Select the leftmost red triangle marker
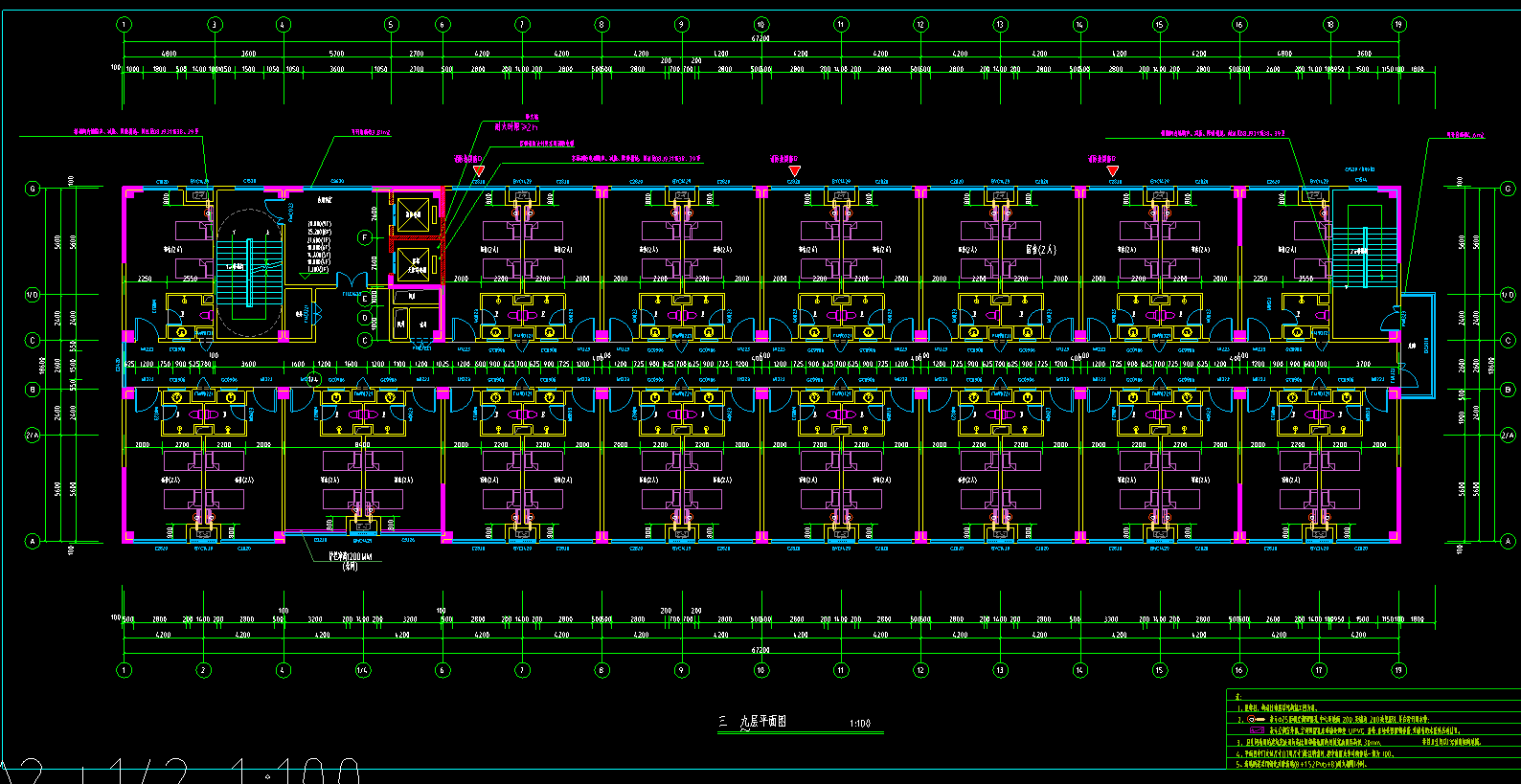 (479, 171)
